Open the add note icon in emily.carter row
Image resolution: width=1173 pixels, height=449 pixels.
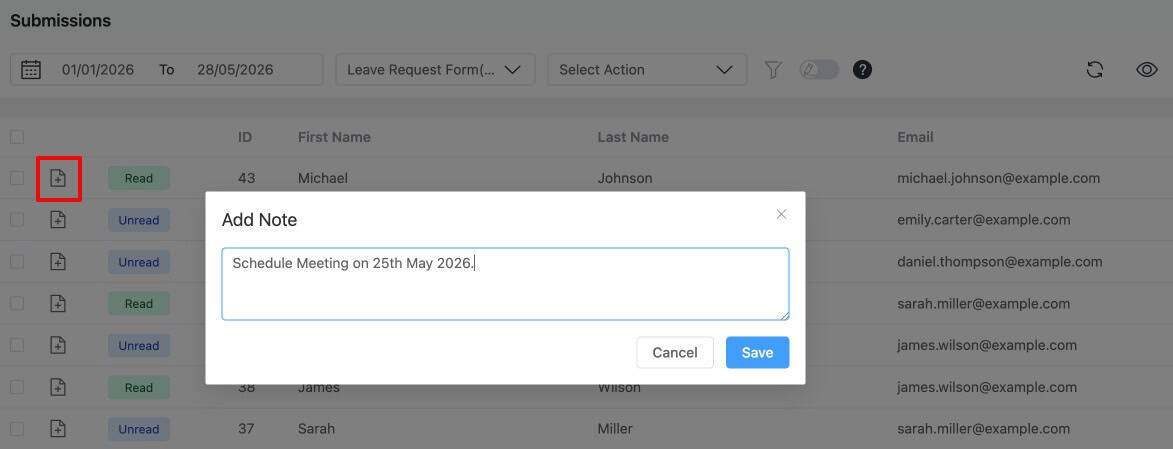pos(58,220)
